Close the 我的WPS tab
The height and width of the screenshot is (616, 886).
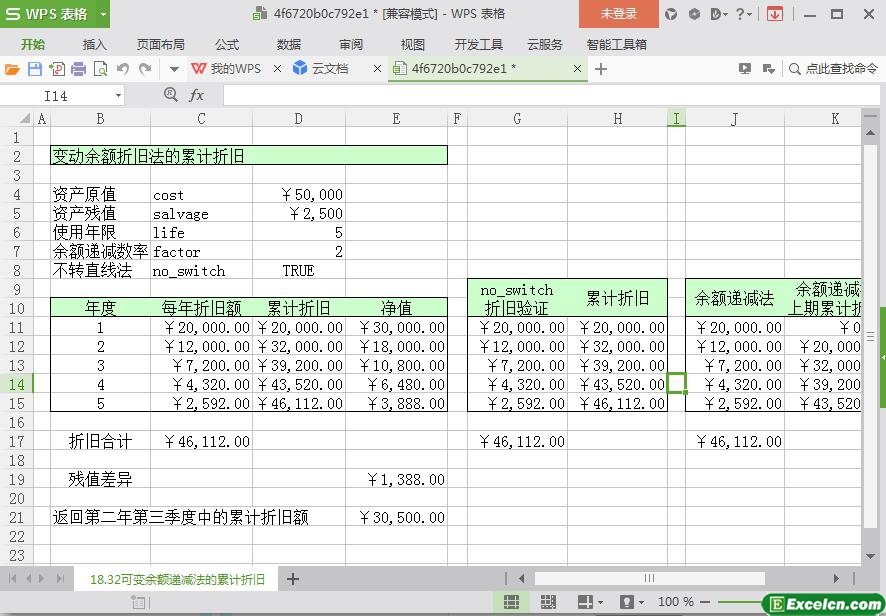point(277,69)
